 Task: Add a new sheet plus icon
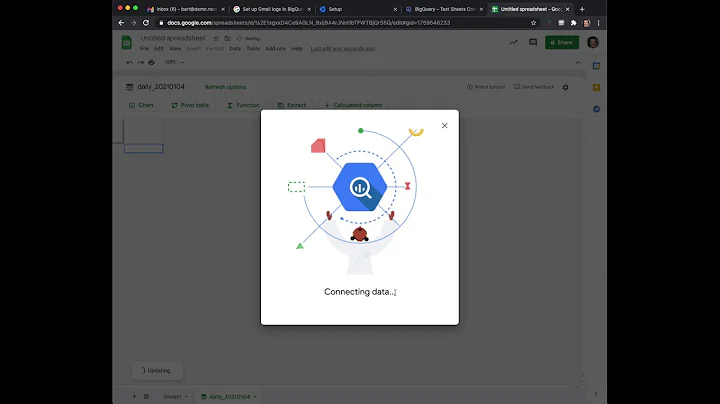(134, 396)
